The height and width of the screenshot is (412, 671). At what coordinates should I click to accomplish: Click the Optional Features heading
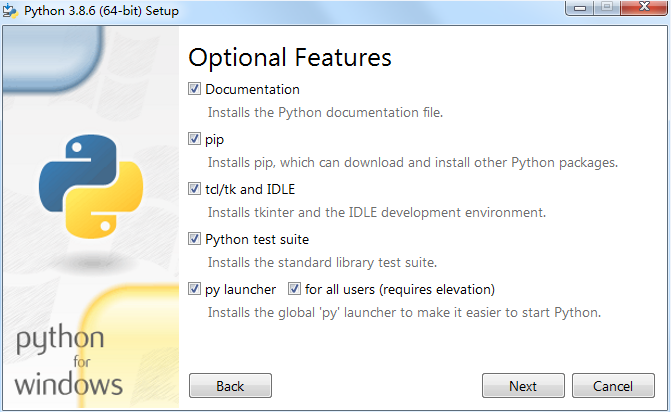(x=289, y=57)
